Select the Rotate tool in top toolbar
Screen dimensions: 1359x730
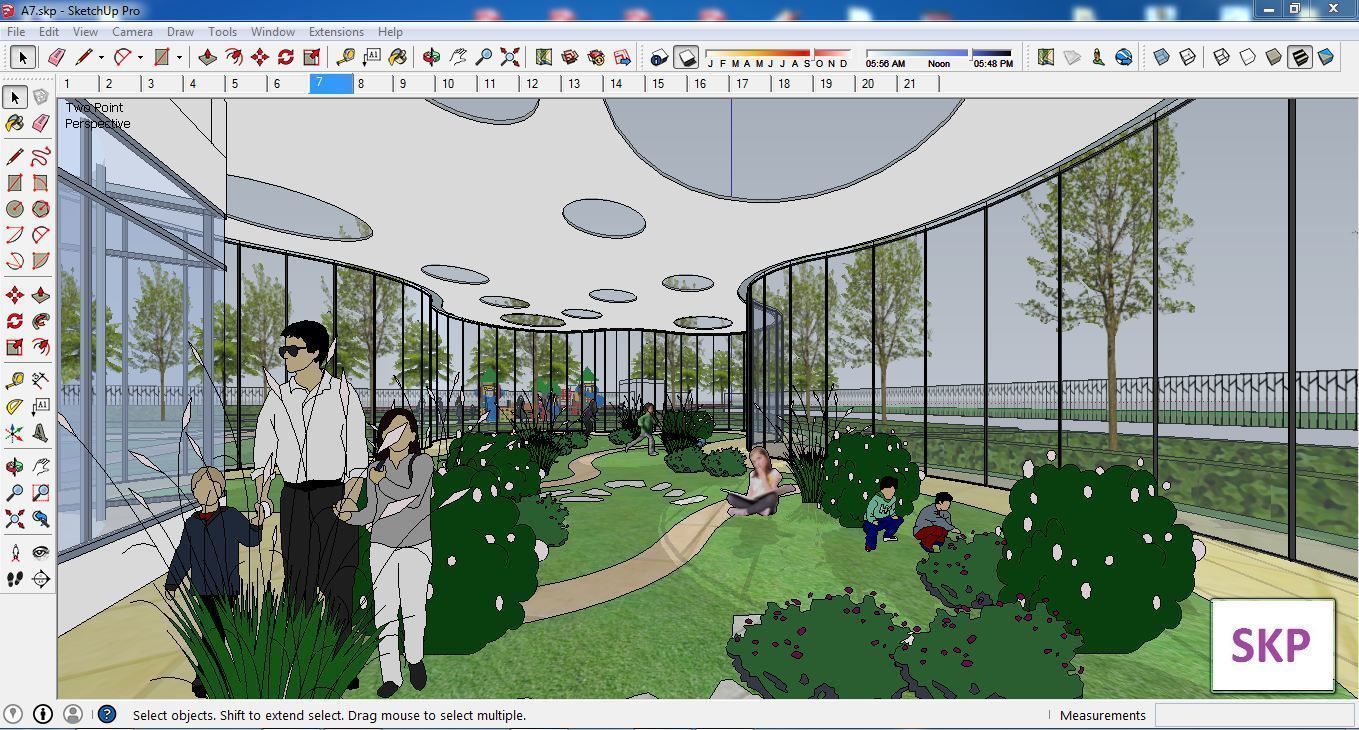(x=286, y=57)
